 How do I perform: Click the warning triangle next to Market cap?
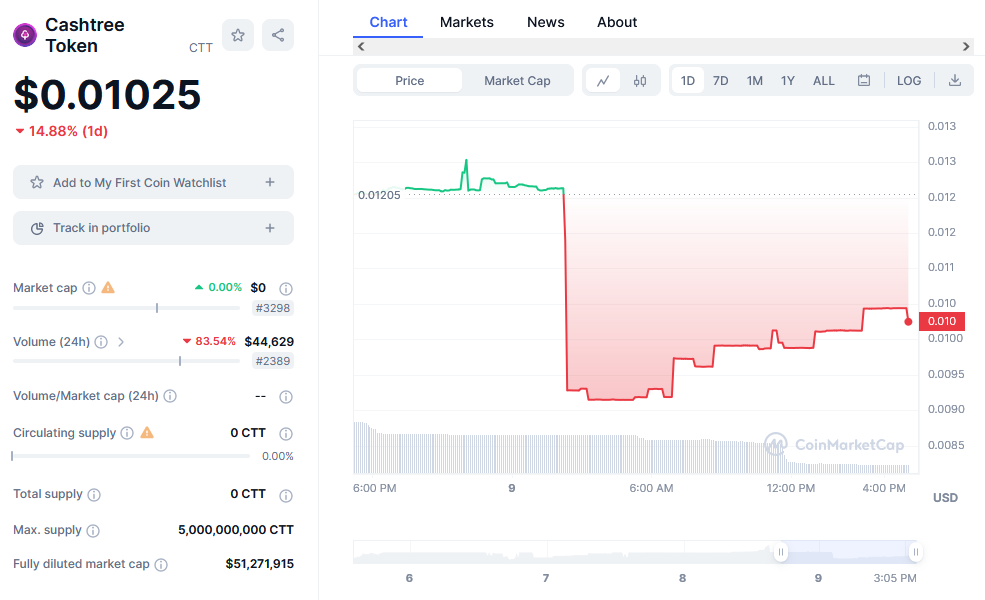click(108, 288)
